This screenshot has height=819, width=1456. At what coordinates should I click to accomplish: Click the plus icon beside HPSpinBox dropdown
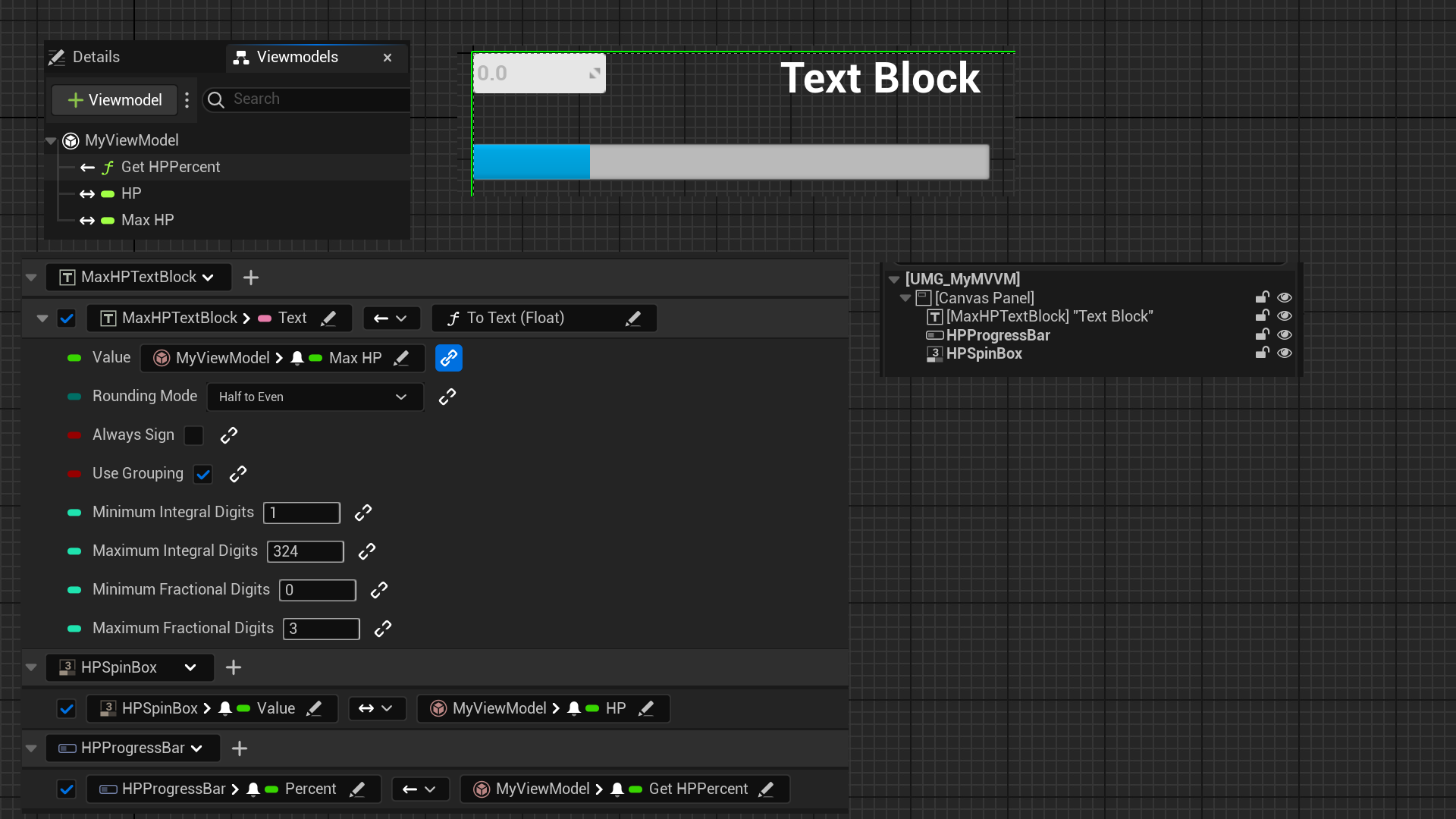coord(234,667)
